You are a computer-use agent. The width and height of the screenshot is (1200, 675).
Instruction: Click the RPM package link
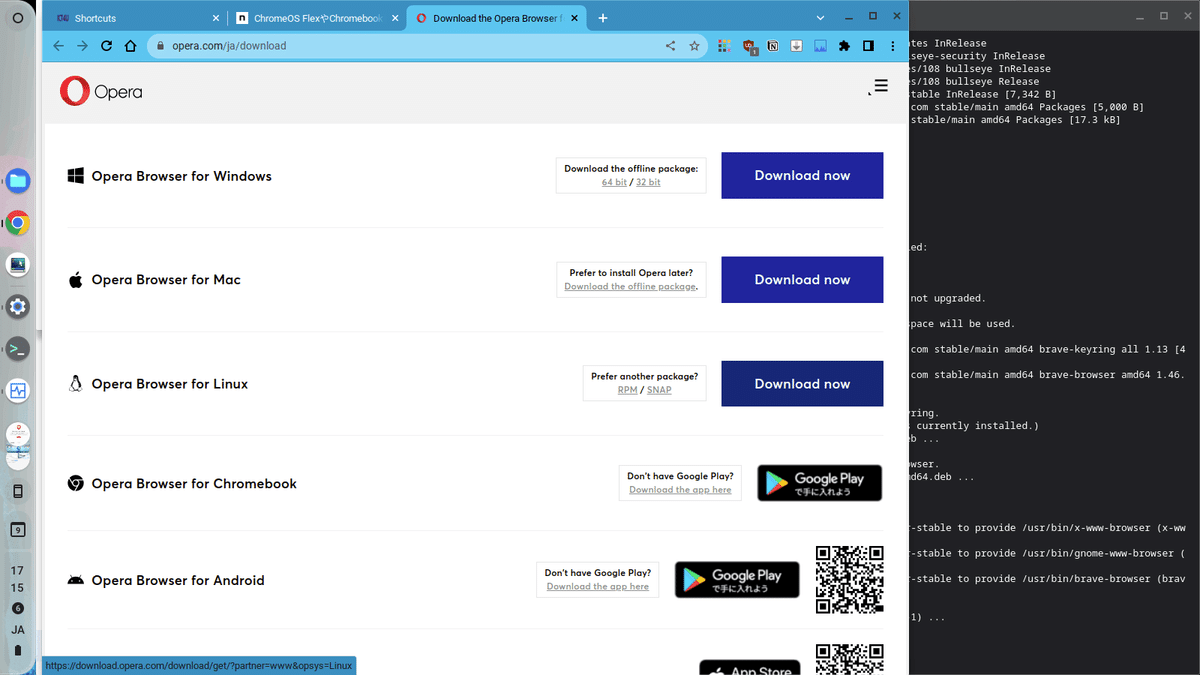(627, 390)
